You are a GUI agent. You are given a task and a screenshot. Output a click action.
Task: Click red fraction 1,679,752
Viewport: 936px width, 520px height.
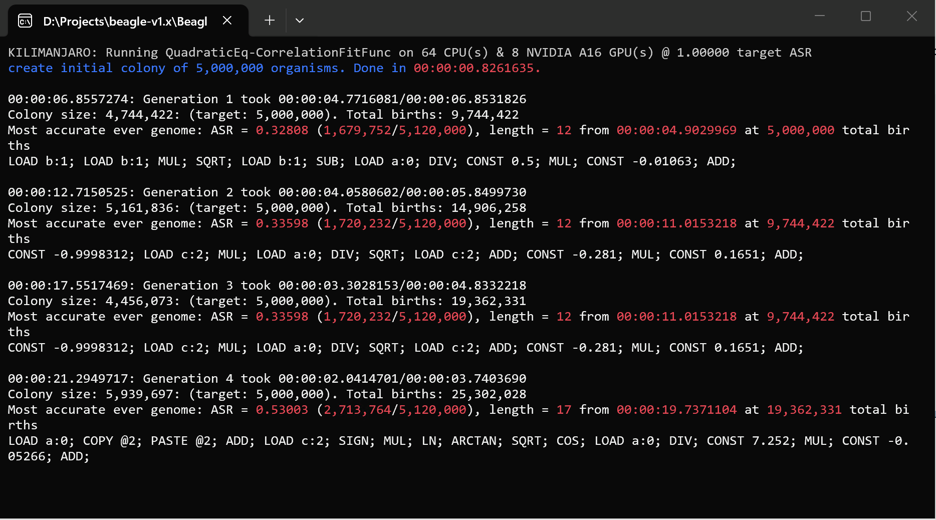click(358, 130)
